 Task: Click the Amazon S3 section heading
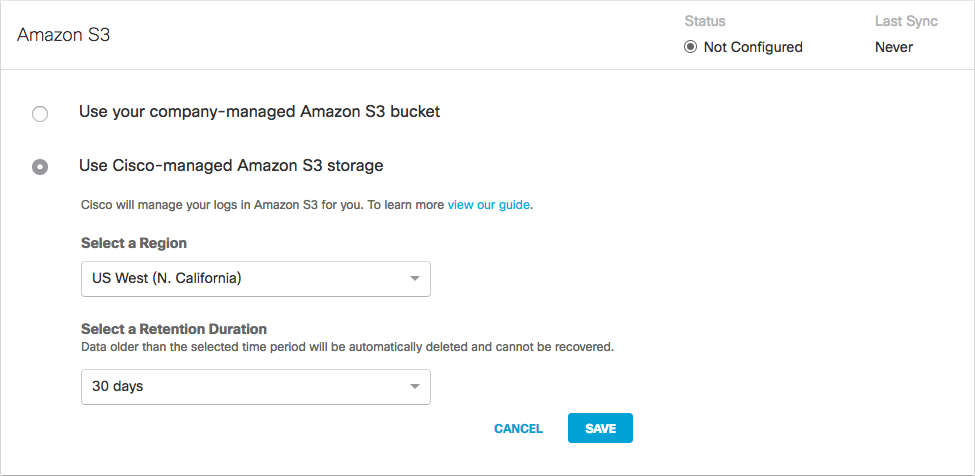point(63,35)
